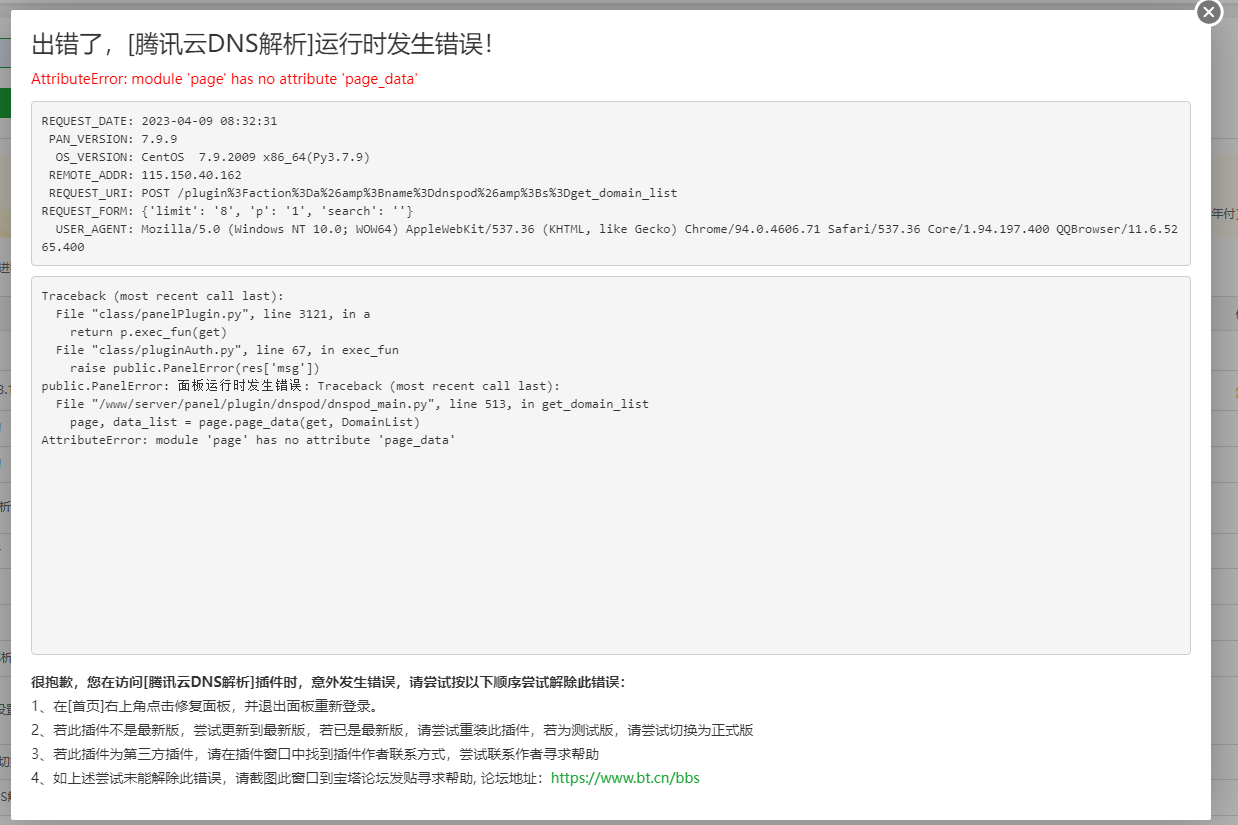Click the REMOTE_ADDR 115.150.40.162 line

click(x=145, y=175)
